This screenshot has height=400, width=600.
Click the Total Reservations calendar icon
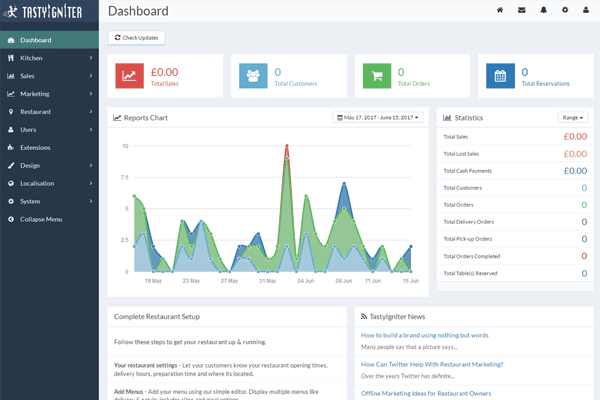point(500,75)
